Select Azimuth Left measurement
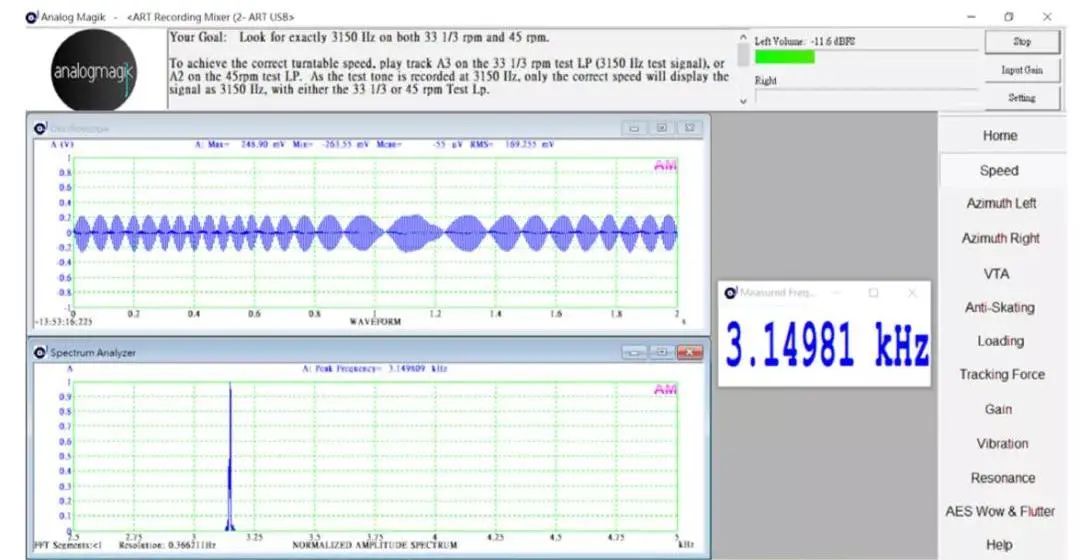 [x=1001, y=204]
